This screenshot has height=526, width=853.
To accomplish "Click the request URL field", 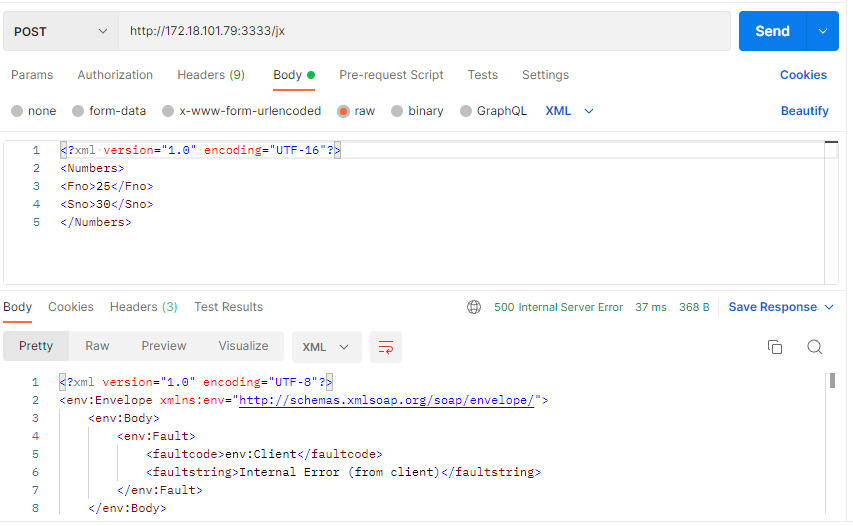I will (x=424, y=31).
